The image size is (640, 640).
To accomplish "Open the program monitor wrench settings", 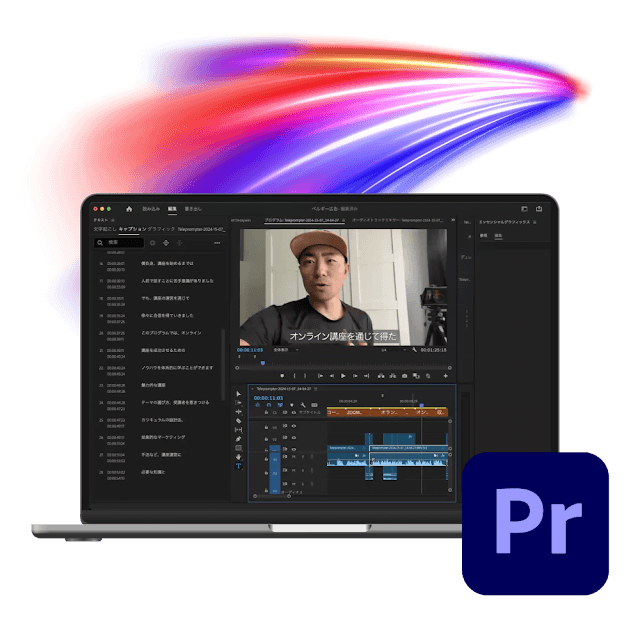I will tap(414, 350).
